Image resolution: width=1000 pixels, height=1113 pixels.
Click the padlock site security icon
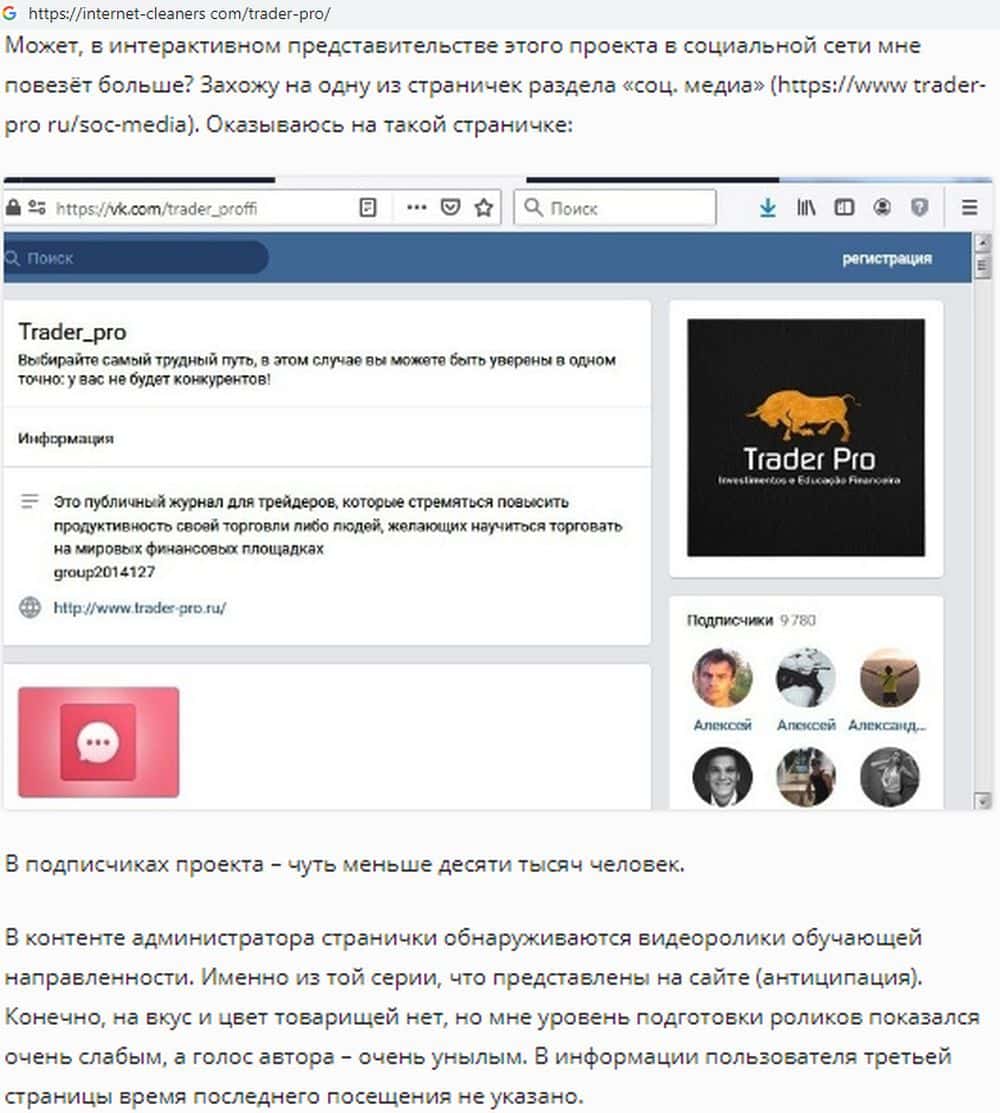pos(13,207)
